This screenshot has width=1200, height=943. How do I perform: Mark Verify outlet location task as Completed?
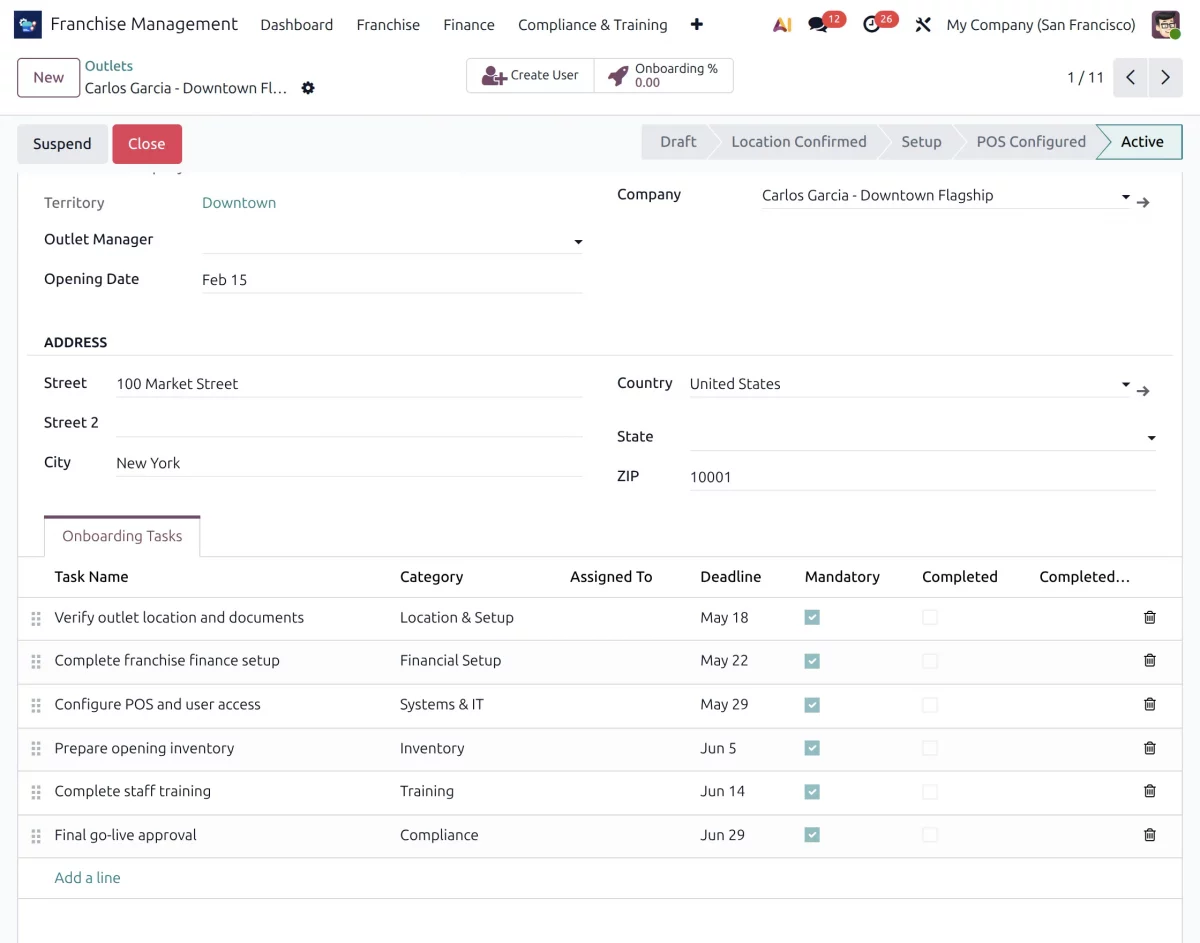930,618
